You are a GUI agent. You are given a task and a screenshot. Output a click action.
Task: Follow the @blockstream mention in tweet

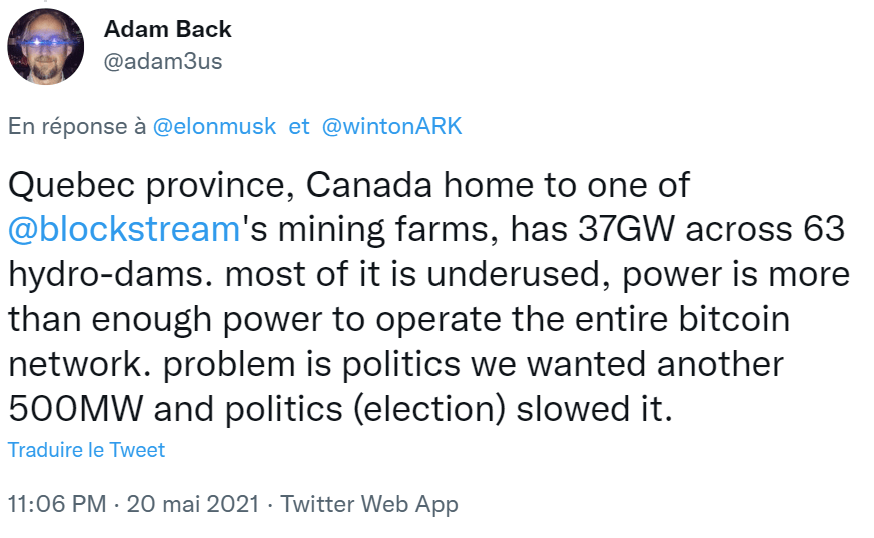click(x=123, y=229)
